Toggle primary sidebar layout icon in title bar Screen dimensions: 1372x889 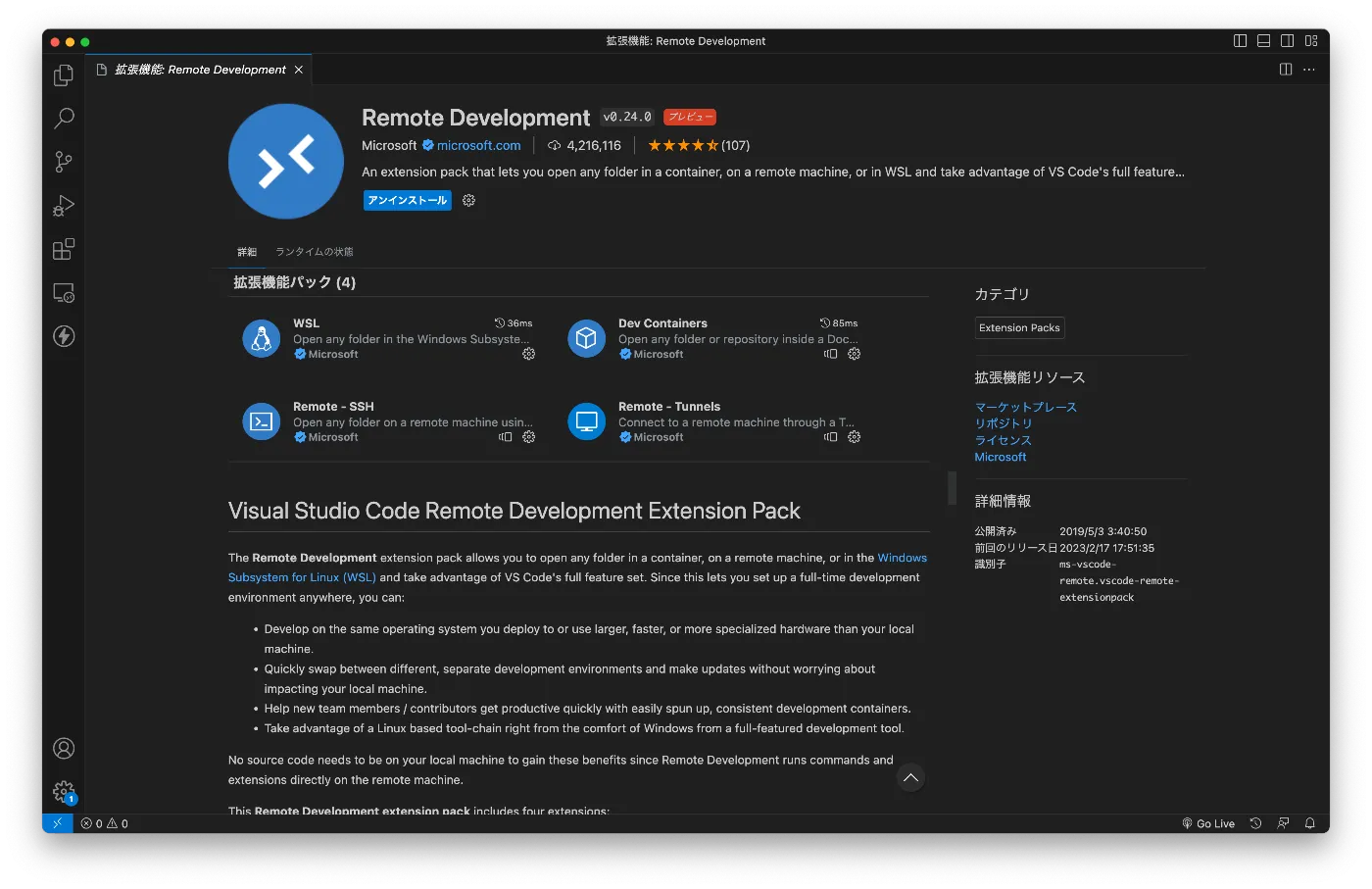(x=1241, y=41)
